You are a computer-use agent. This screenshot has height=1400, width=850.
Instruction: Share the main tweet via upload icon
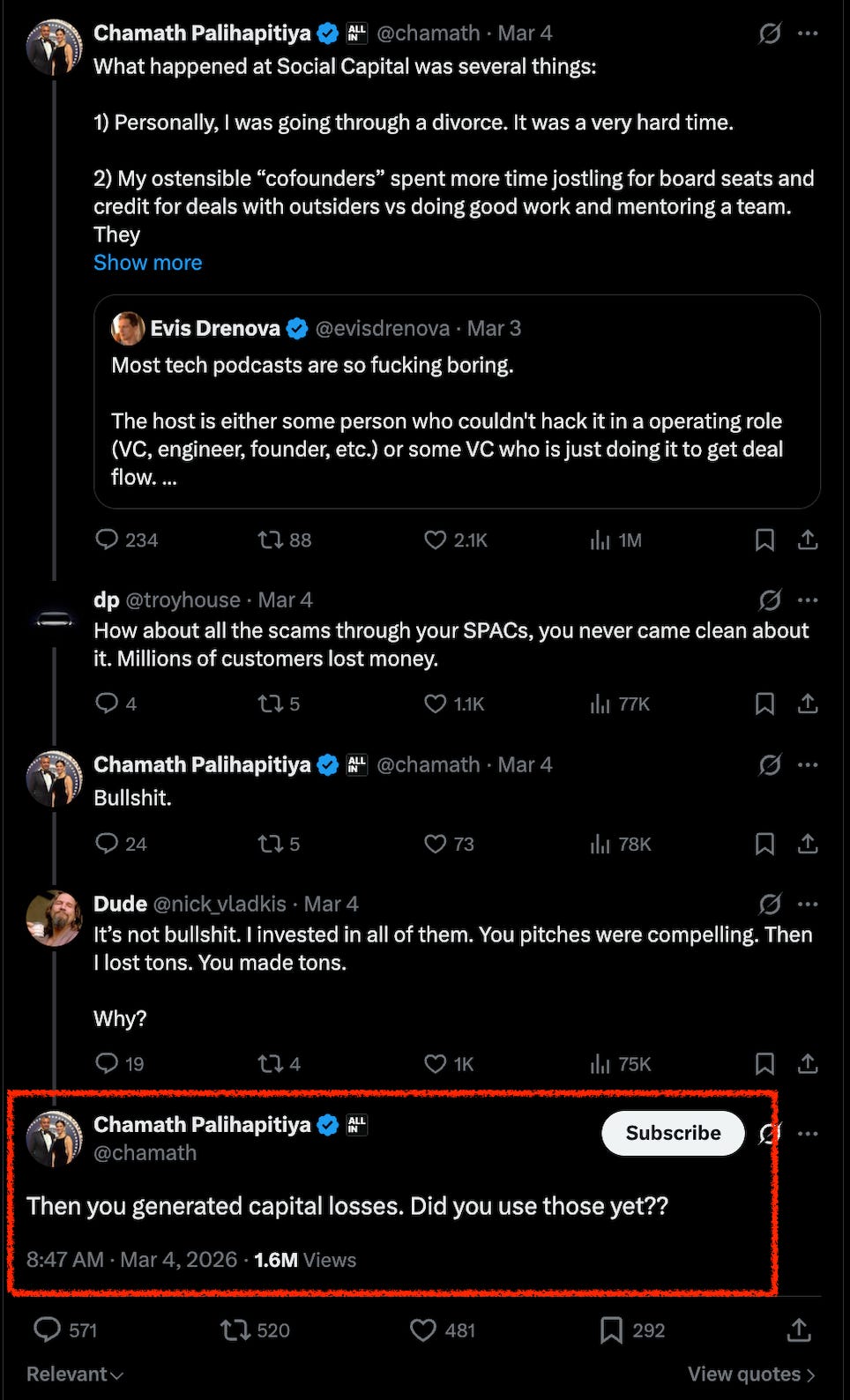[x=799, y=1329]
